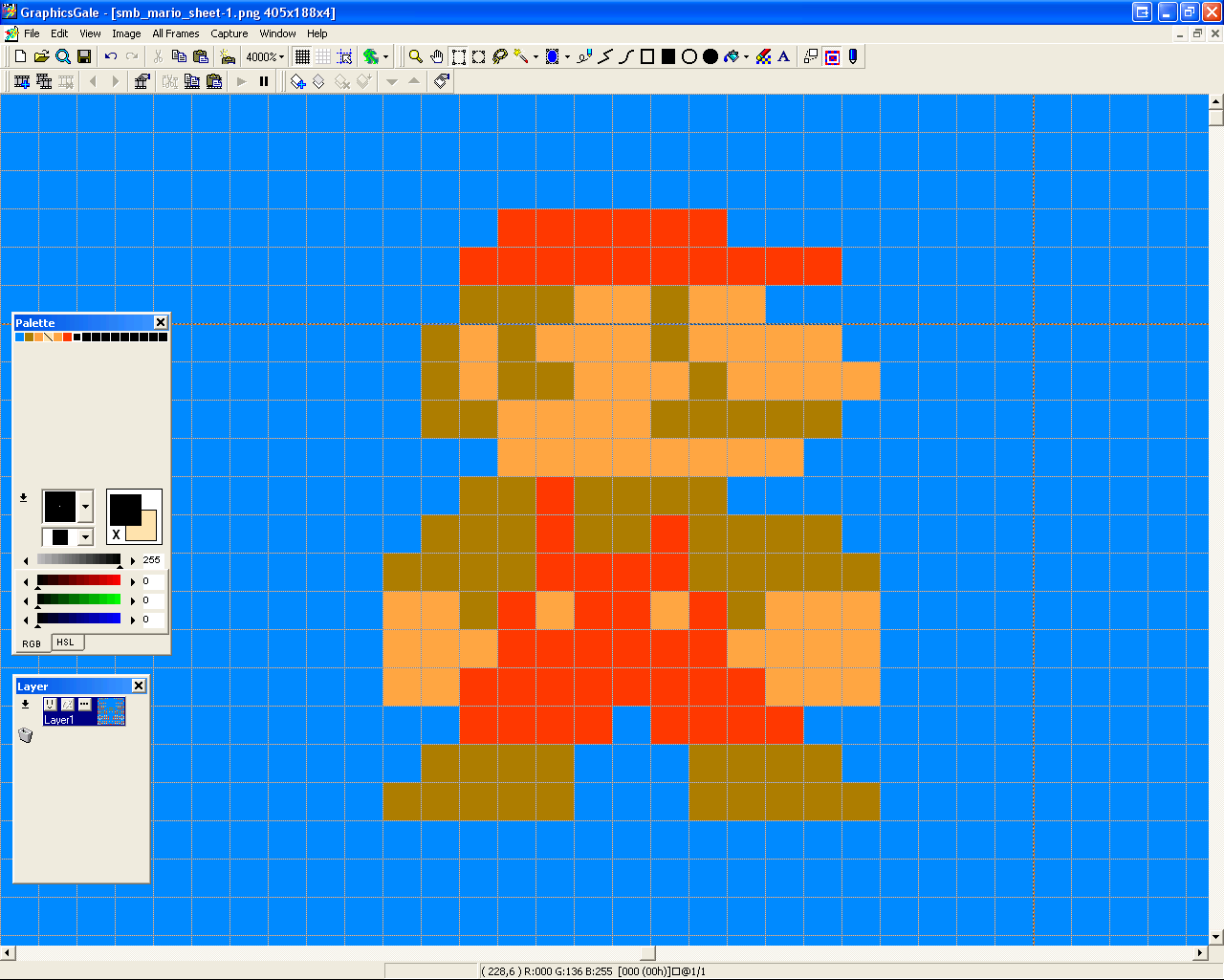The image size is (1224, 980).
Task: Toggle the blue pen antialiasing icon
Action: point(853,57)
